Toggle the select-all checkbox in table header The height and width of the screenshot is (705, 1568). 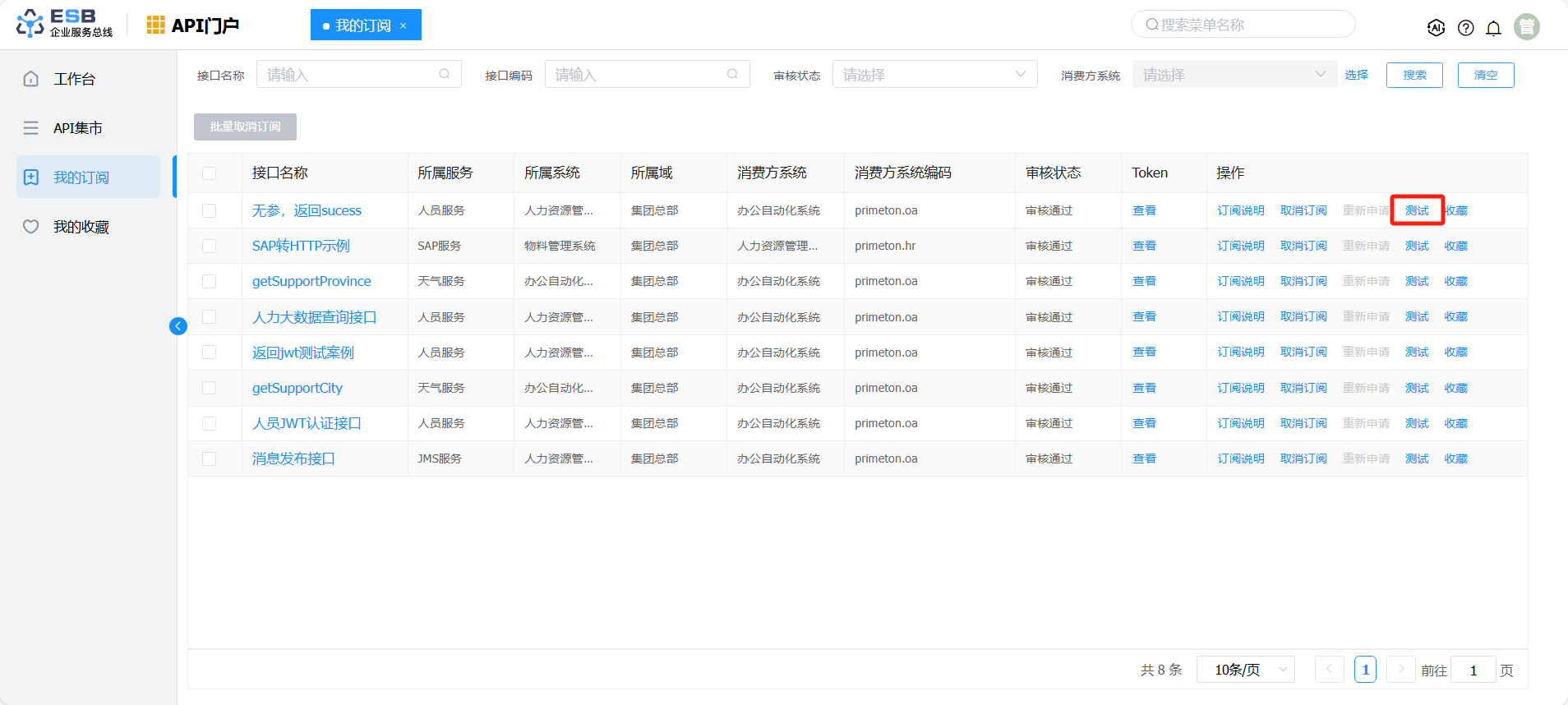pyautogui.click(x=210, y=173)
